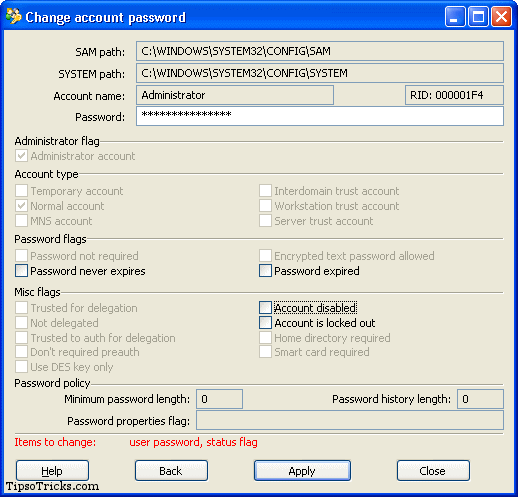Toggle Account is locked out checkbox
This screenshot has width=518, height=497.
pos(265,323)
